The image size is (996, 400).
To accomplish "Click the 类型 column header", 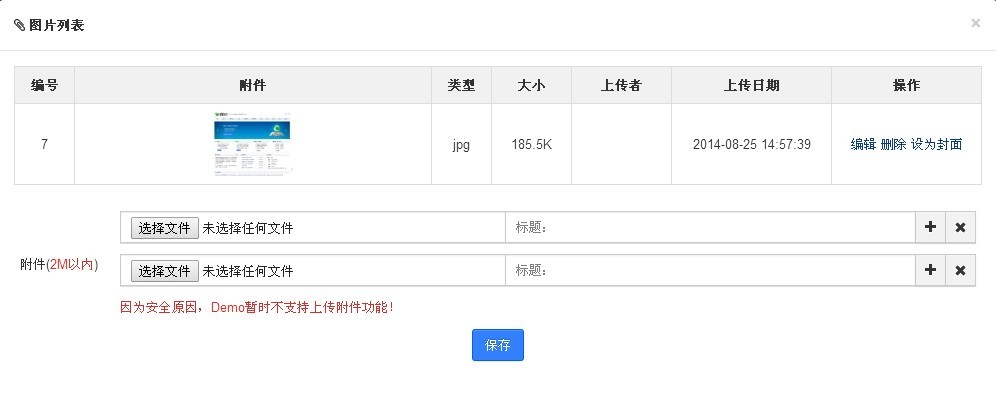I will tap(461, 85).
